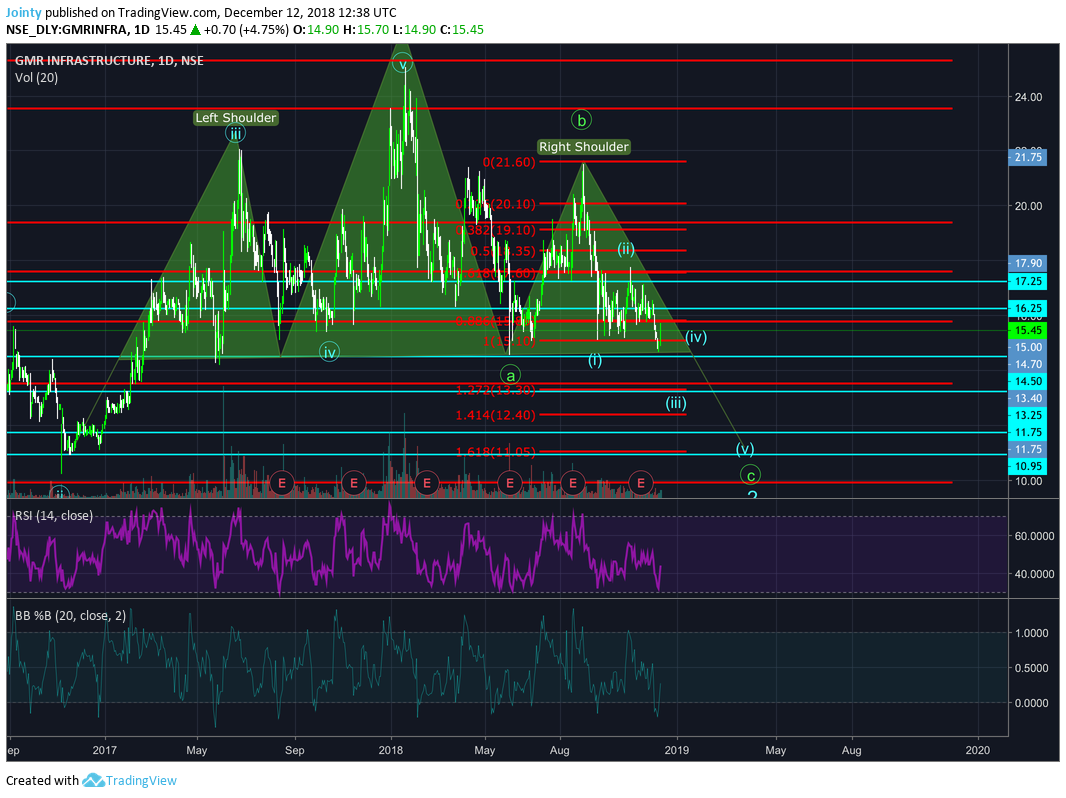Click the green circled b label
The height and width of the screenshot is (798, 1066).
pos(581,120)
